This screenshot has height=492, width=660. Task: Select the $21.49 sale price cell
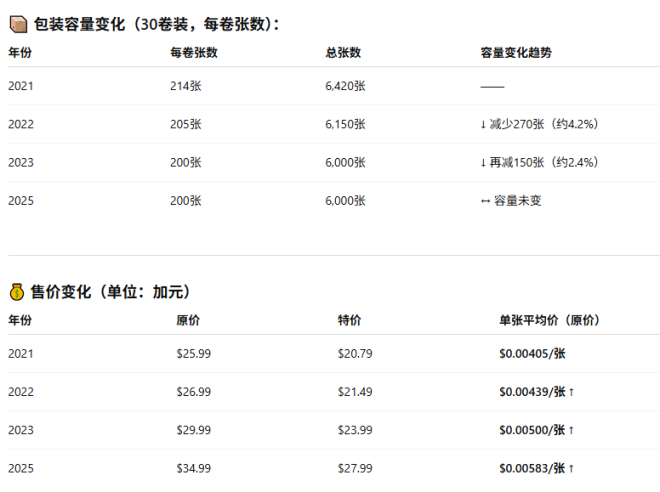click(x=355, y=392)
